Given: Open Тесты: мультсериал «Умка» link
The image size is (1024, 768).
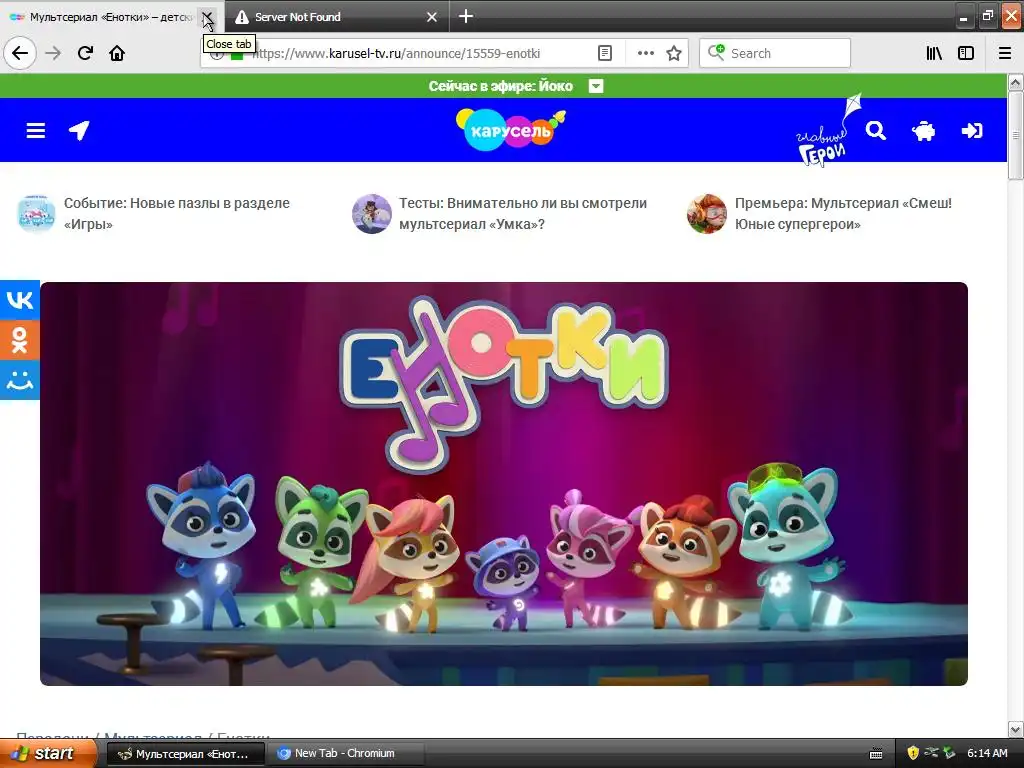Looking at the screenshot, I should coord(522,214).
